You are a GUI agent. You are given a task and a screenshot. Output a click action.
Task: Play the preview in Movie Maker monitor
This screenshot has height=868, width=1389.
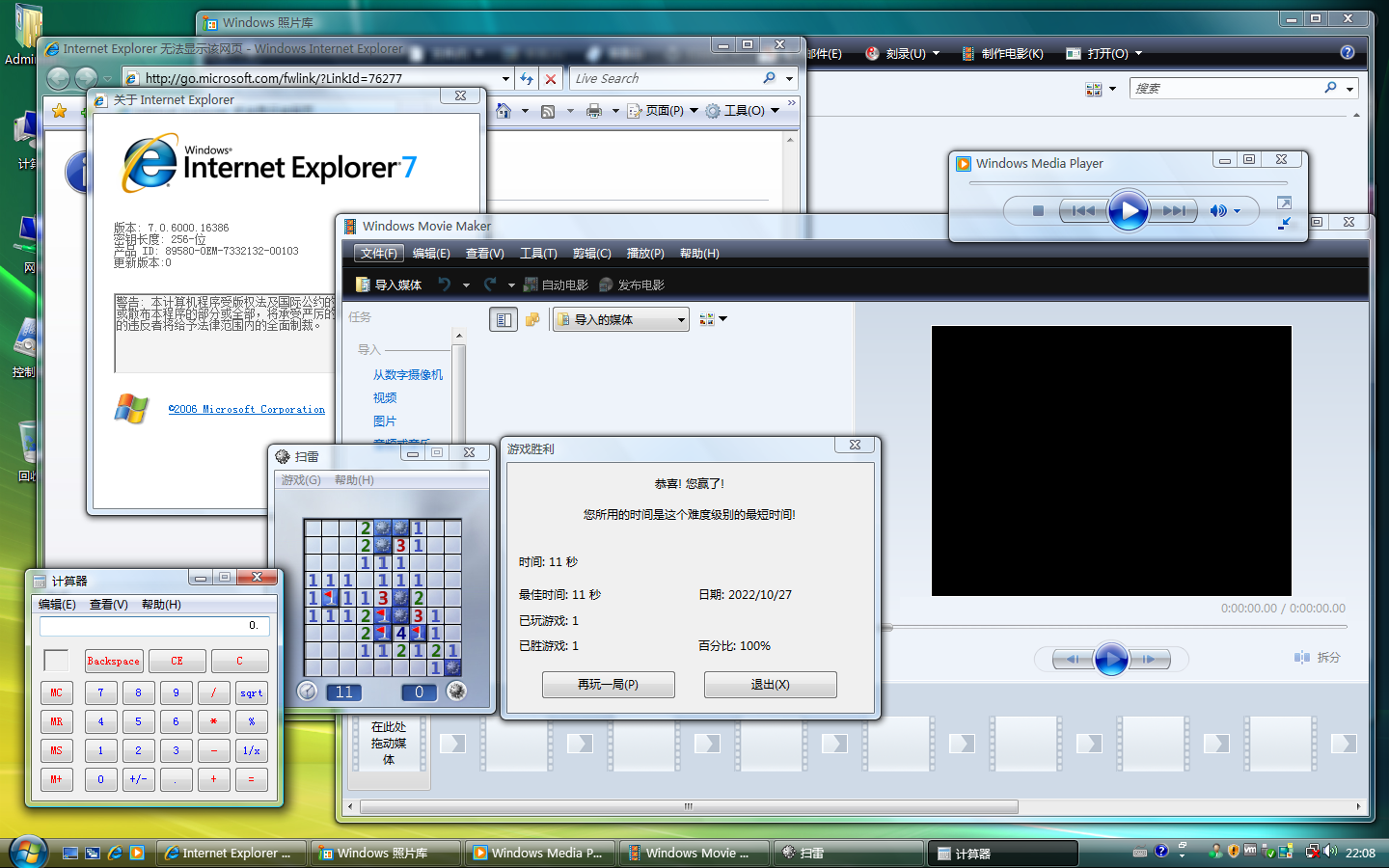(x=1111, y=659)
